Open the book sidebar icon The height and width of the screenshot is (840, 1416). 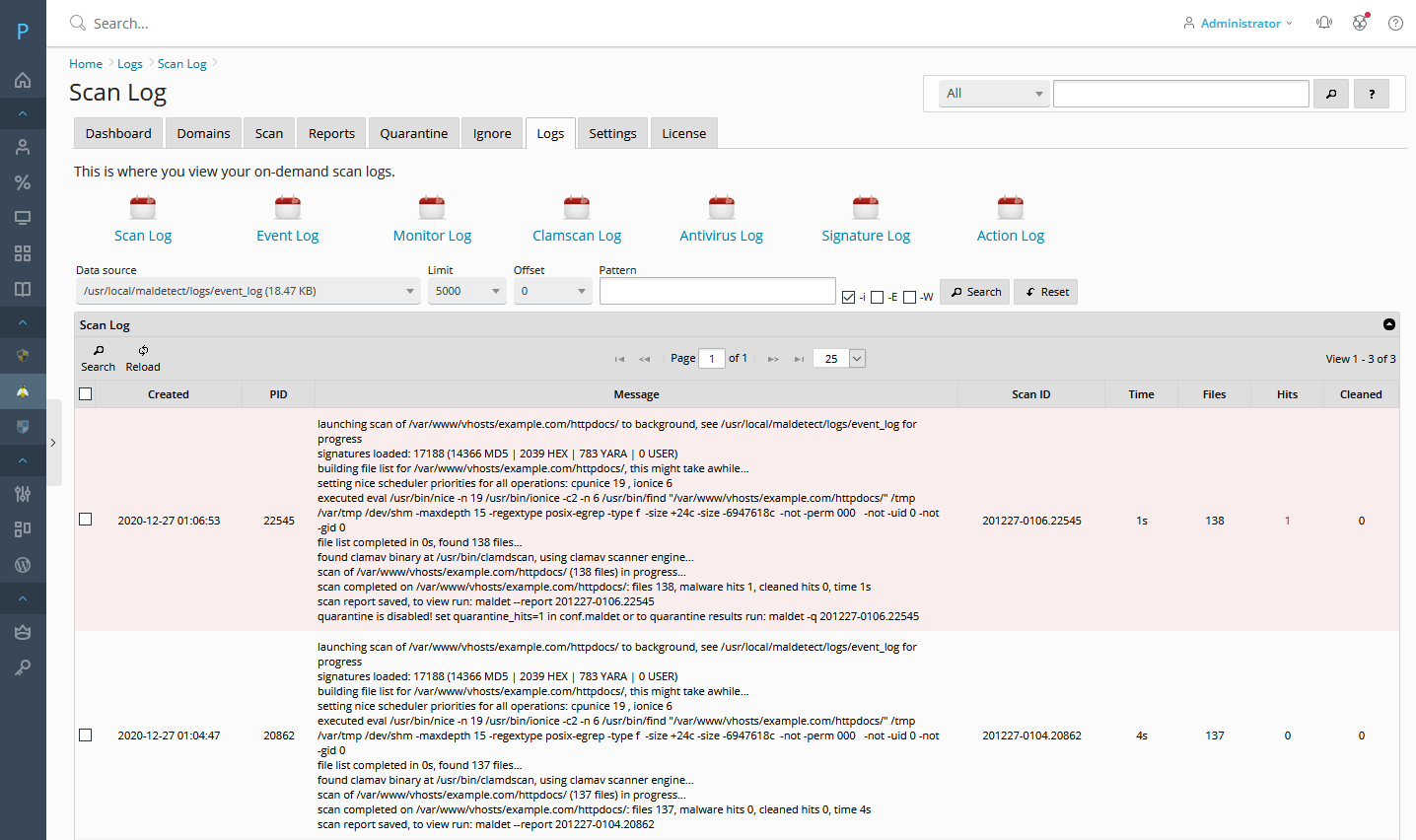(23, 289)
